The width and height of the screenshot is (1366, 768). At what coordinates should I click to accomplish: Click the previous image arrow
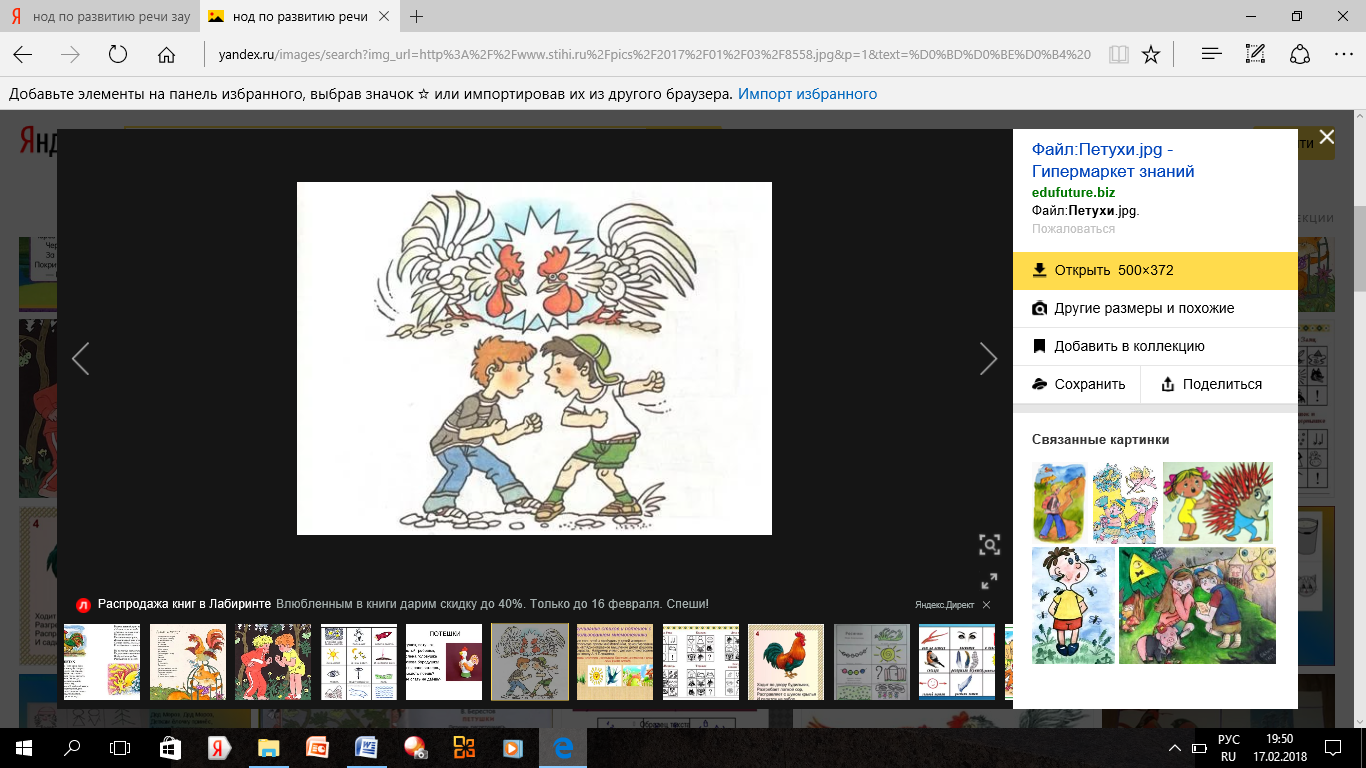(81, 358)
